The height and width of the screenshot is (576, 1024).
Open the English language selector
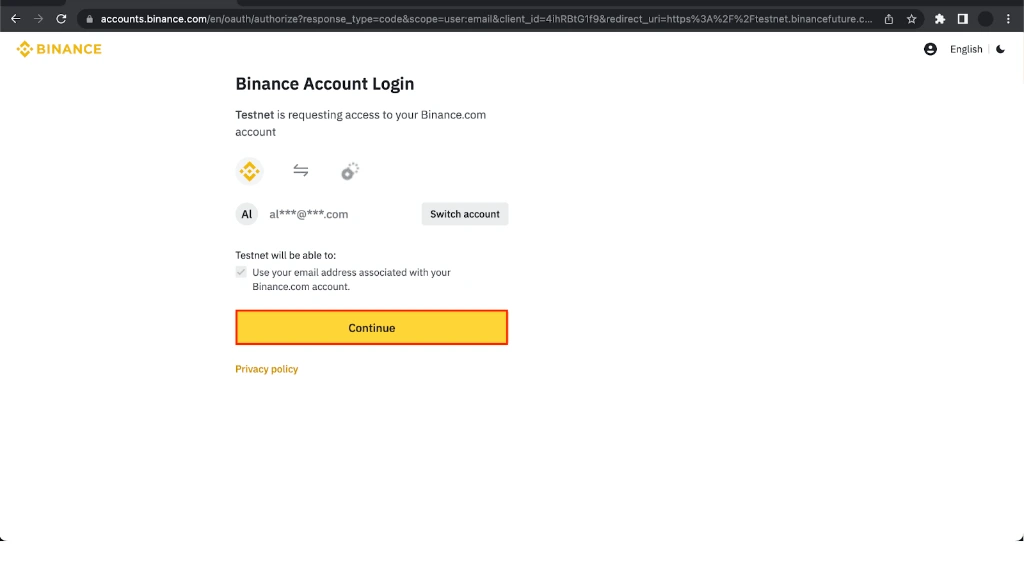(966, 49)
